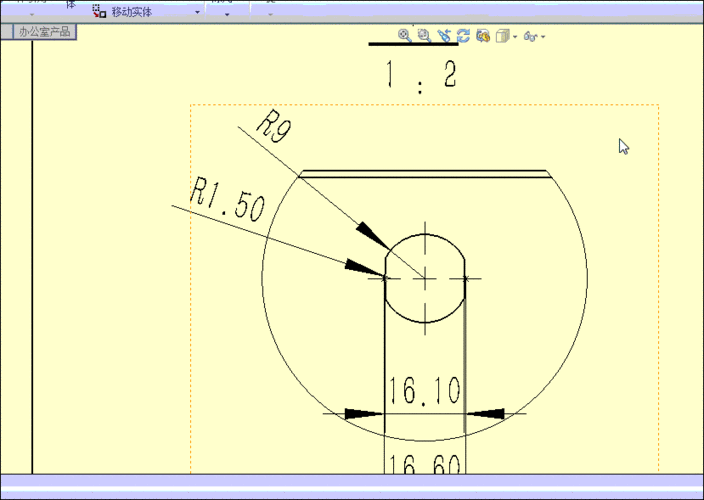Switch to the 办公室产品 tab

(44, 31)
